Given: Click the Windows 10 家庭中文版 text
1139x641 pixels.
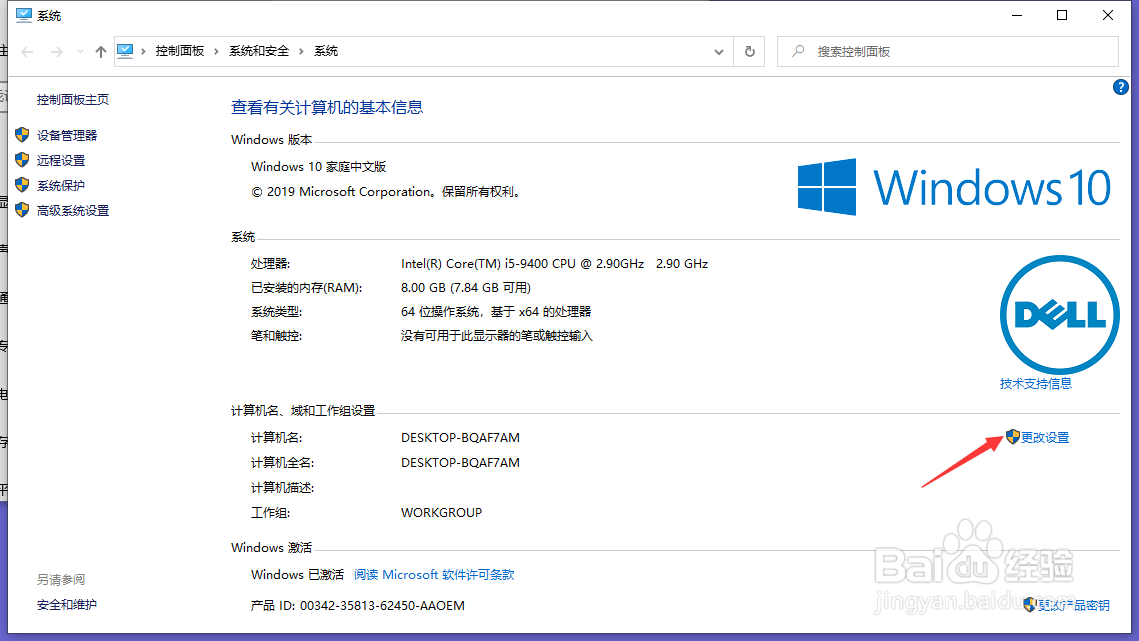Looking at the screenshot, I should pos(319,166).
